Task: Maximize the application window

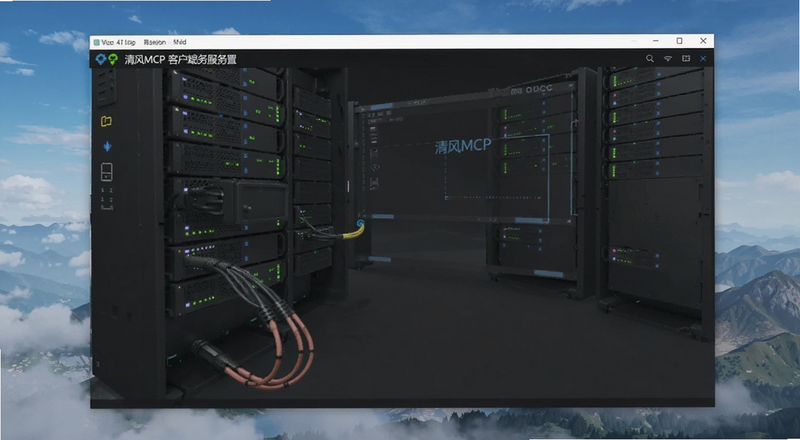Action: pos(680,41)
